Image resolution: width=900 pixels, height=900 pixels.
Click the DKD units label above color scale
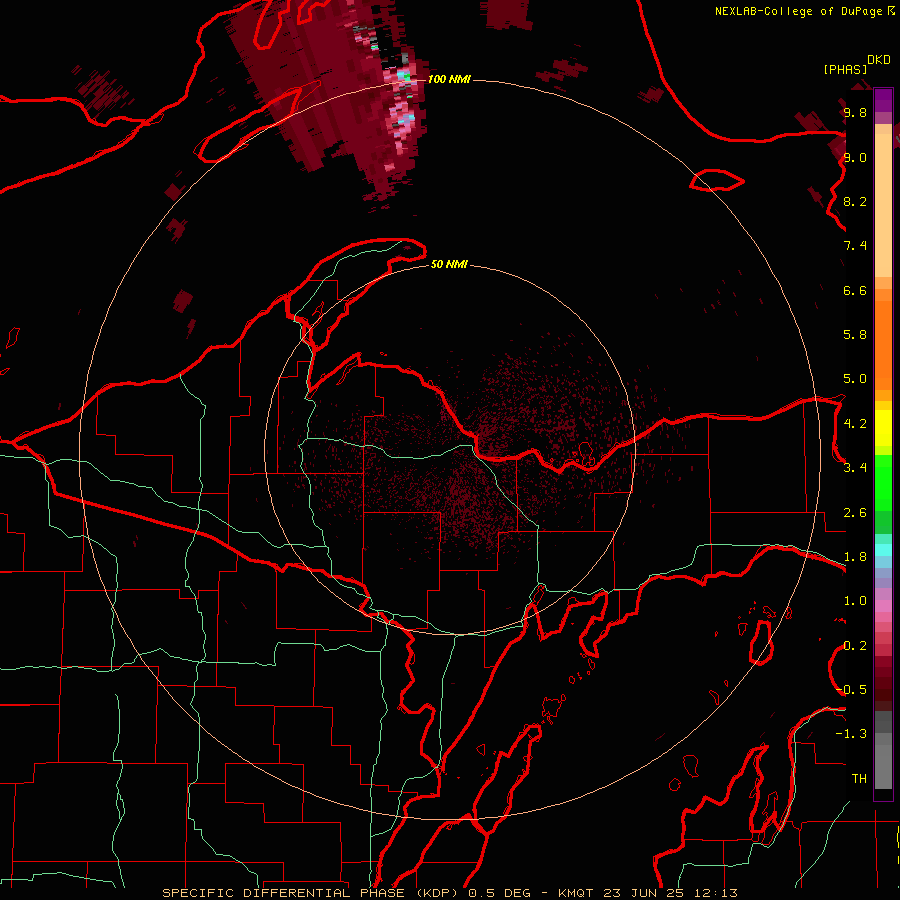coord(879,60)
